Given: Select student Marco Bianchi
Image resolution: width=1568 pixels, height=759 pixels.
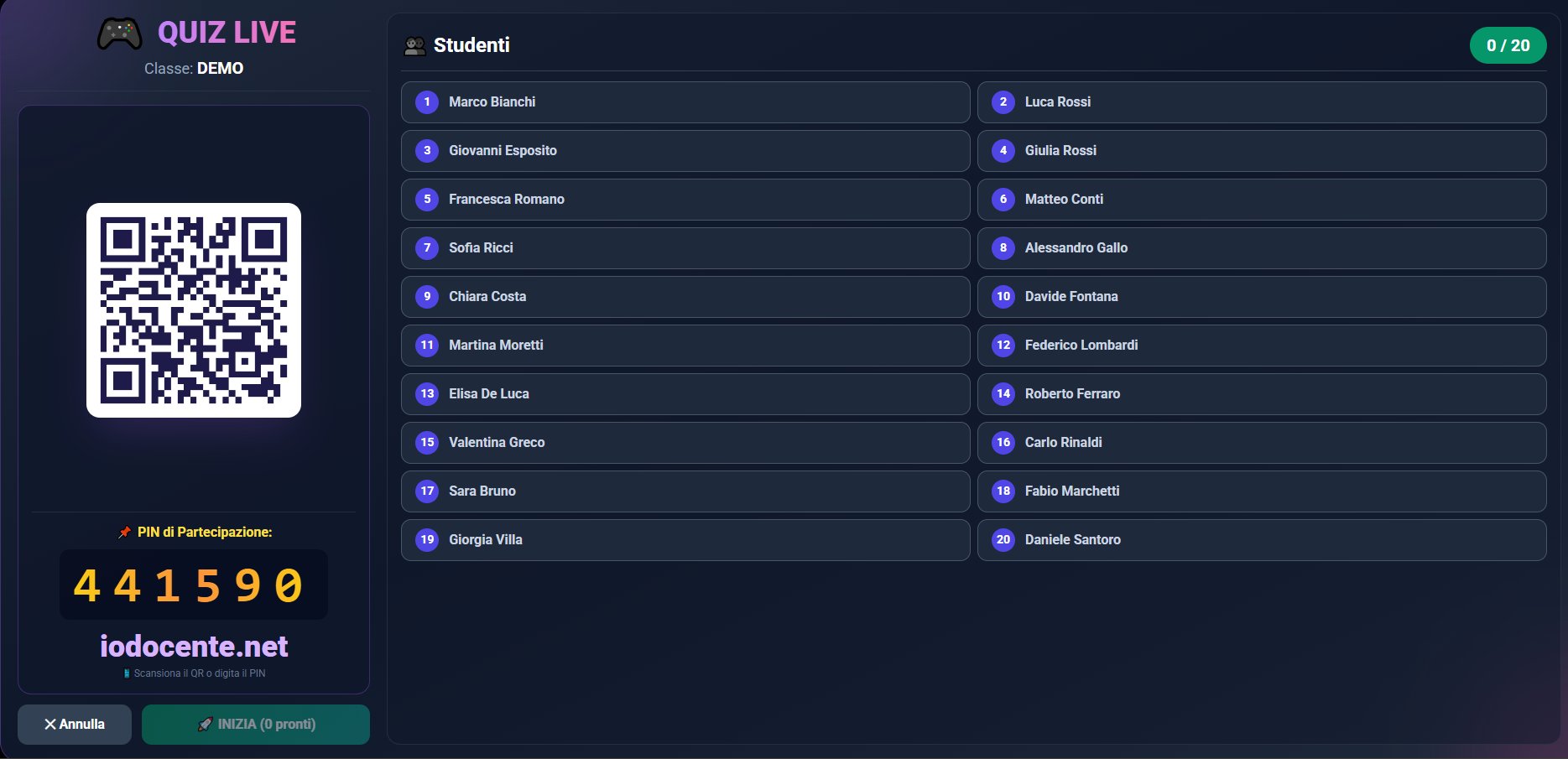Looking at the screenshot, I should [x=685, y=101].
